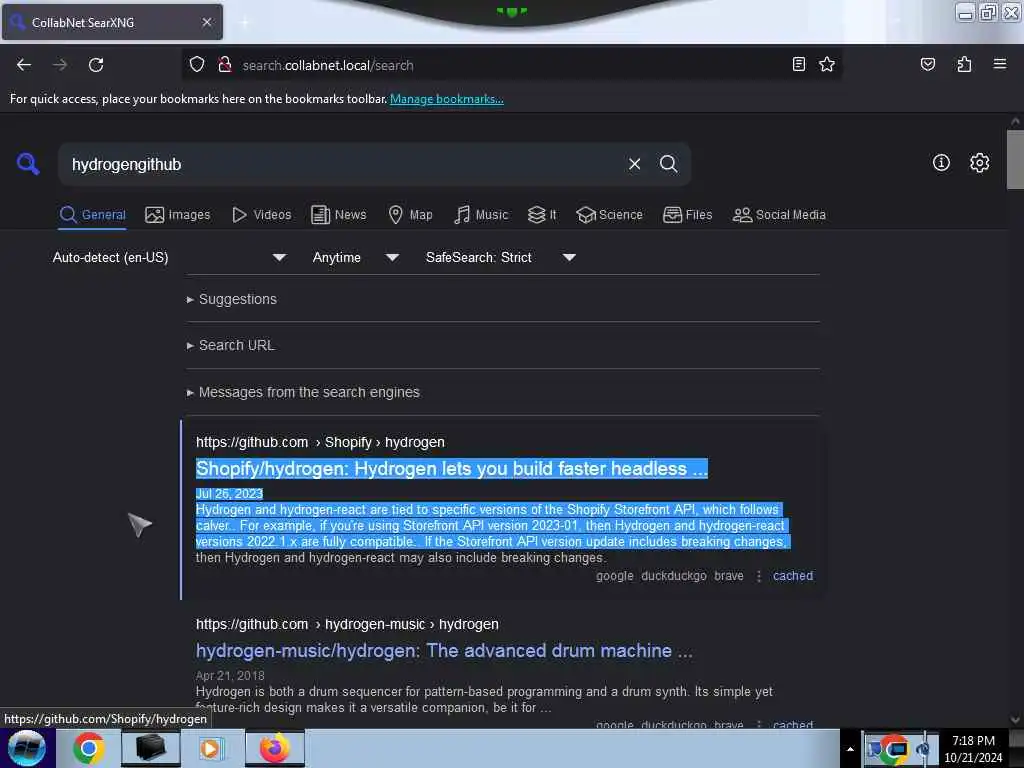Open preferences gear icon
1024x768 pixels.
click(x=979, y=163)
